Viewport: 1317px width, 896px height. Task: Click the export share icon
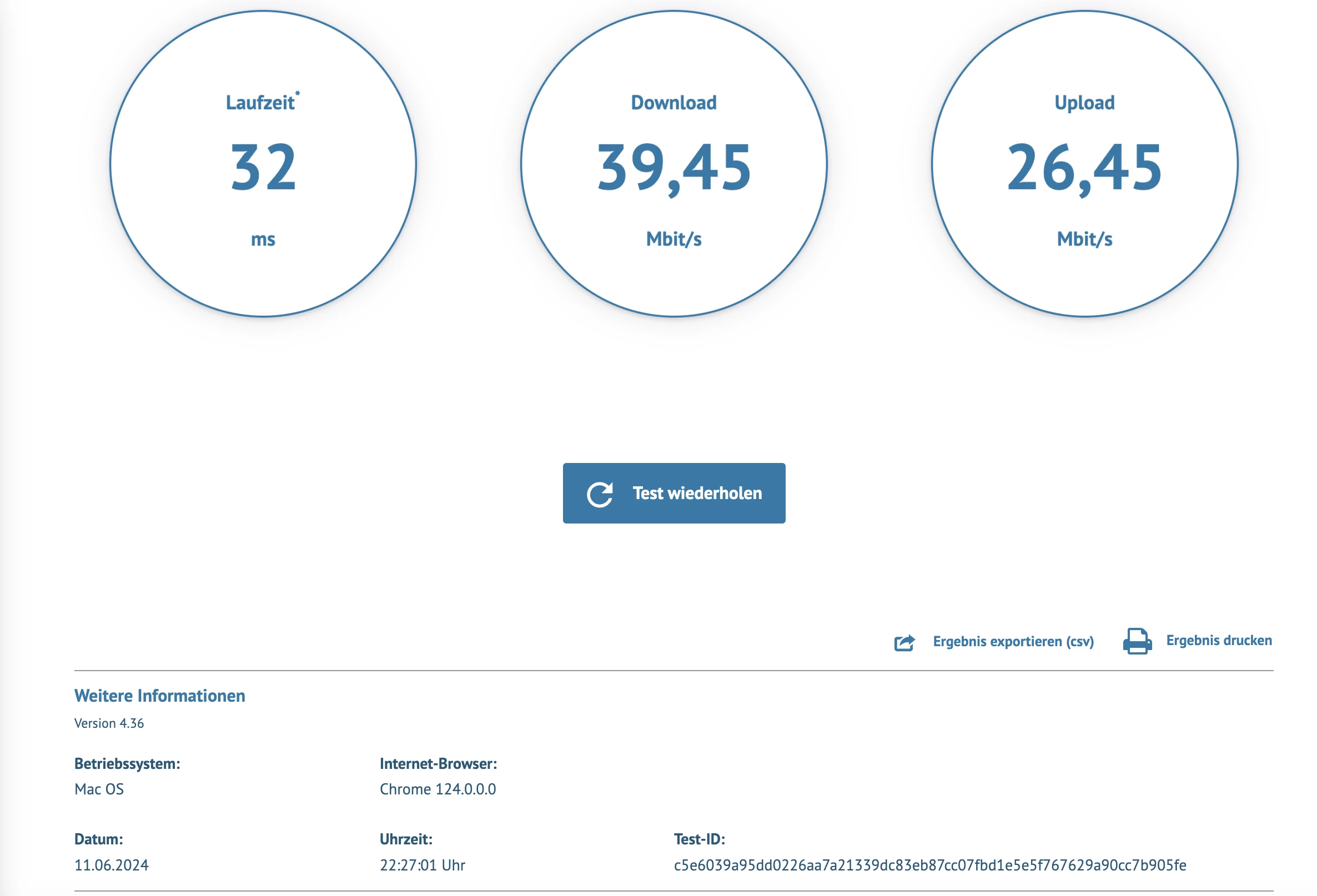click(904, 643)
